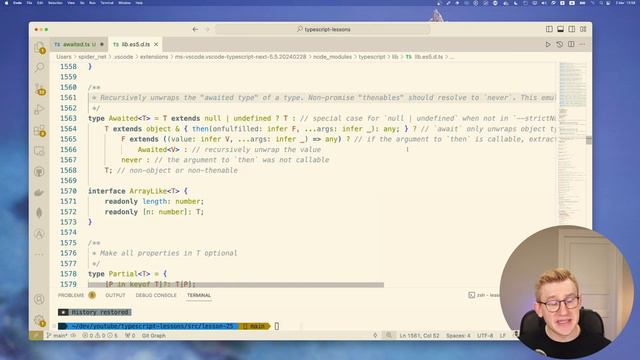Click the horizontal scrollbar under the editor
The image size is (640, 360).
(x=236, y=284)
